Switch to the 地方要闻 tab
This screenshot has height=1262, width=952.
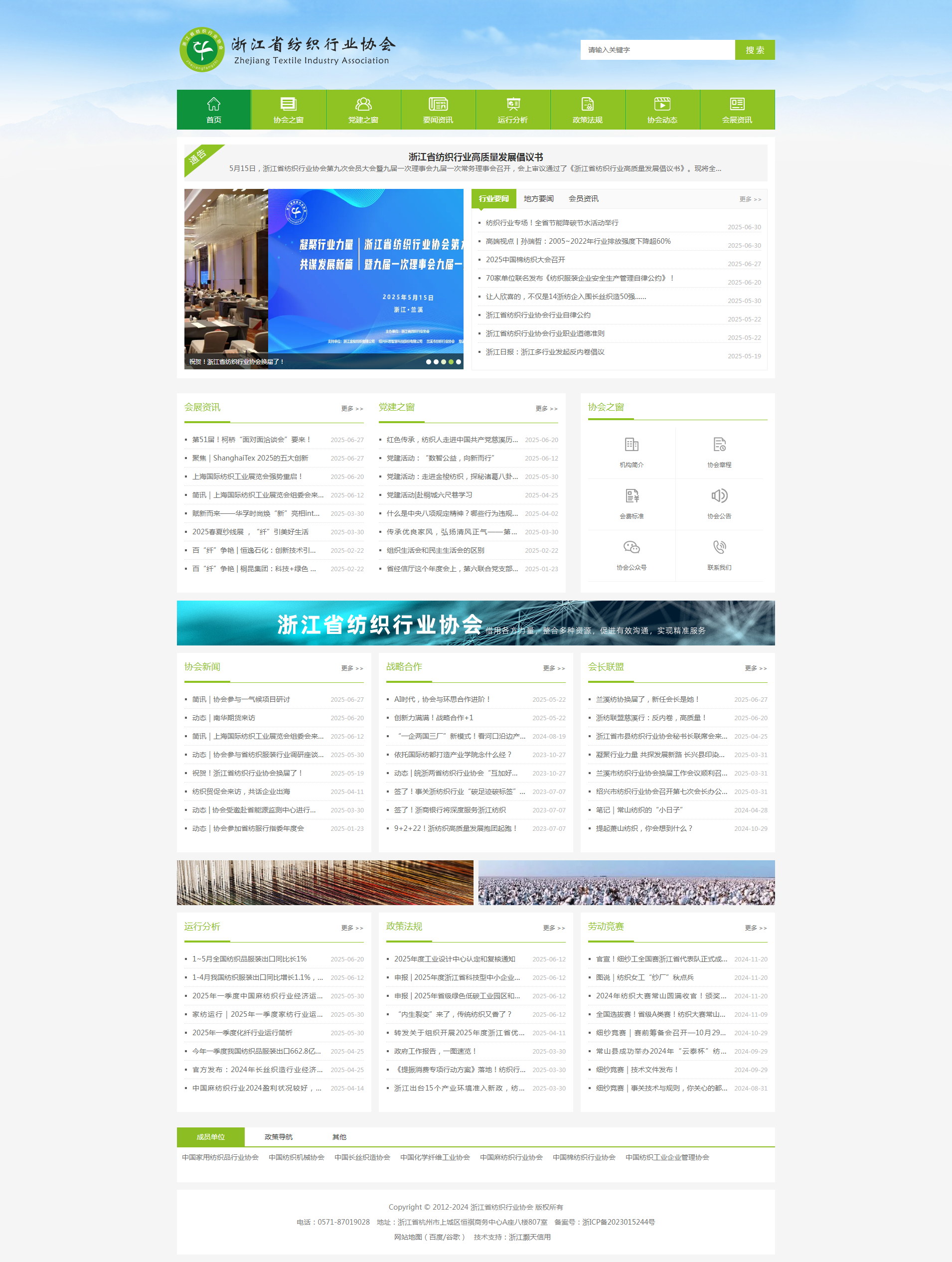(538, 198)
